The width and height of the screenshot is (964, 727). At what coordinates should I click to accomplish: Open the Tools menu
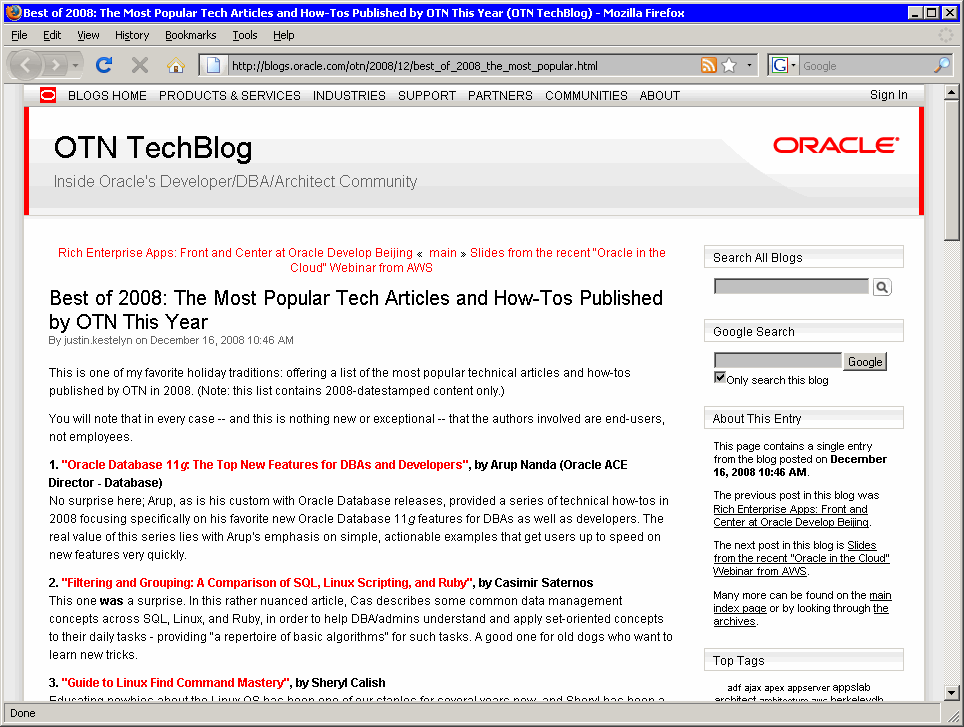click(x=245, y=35)
